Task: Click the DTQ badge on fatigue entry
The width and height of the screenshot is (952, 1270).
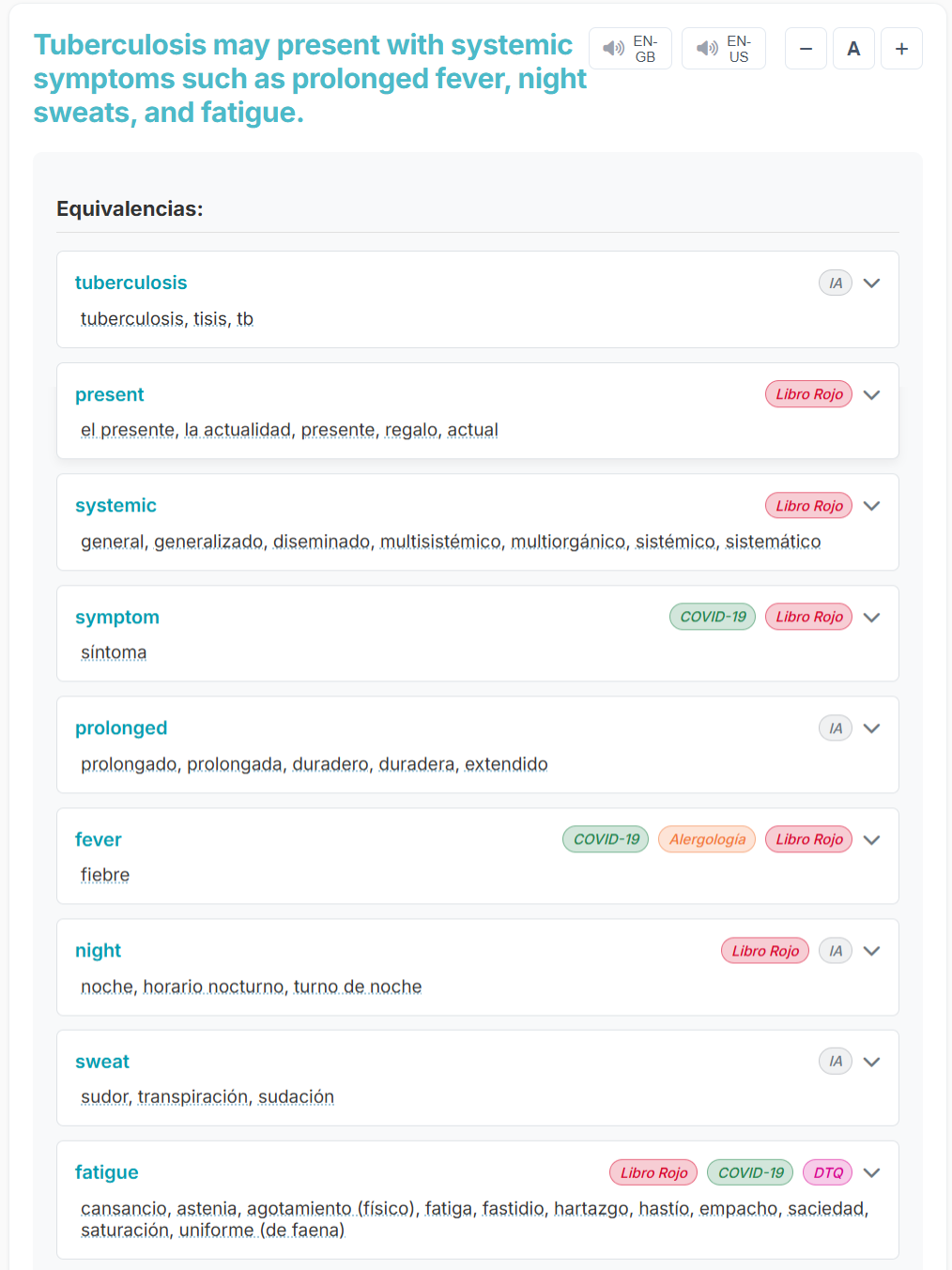Action: tap(828, 1172)
